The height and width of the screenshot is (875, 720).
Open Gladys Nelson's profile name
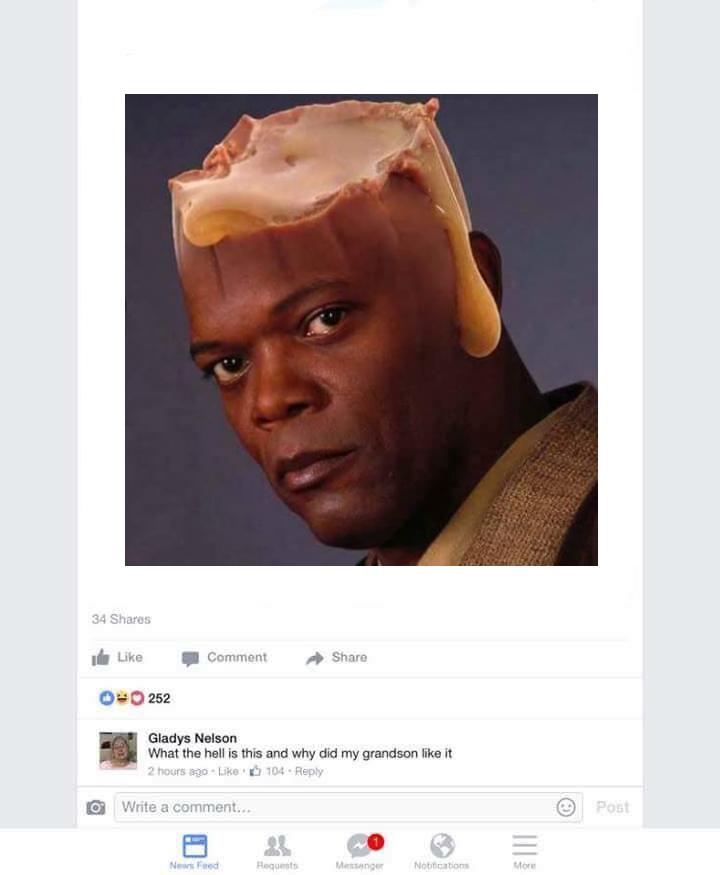pos(192,738)
